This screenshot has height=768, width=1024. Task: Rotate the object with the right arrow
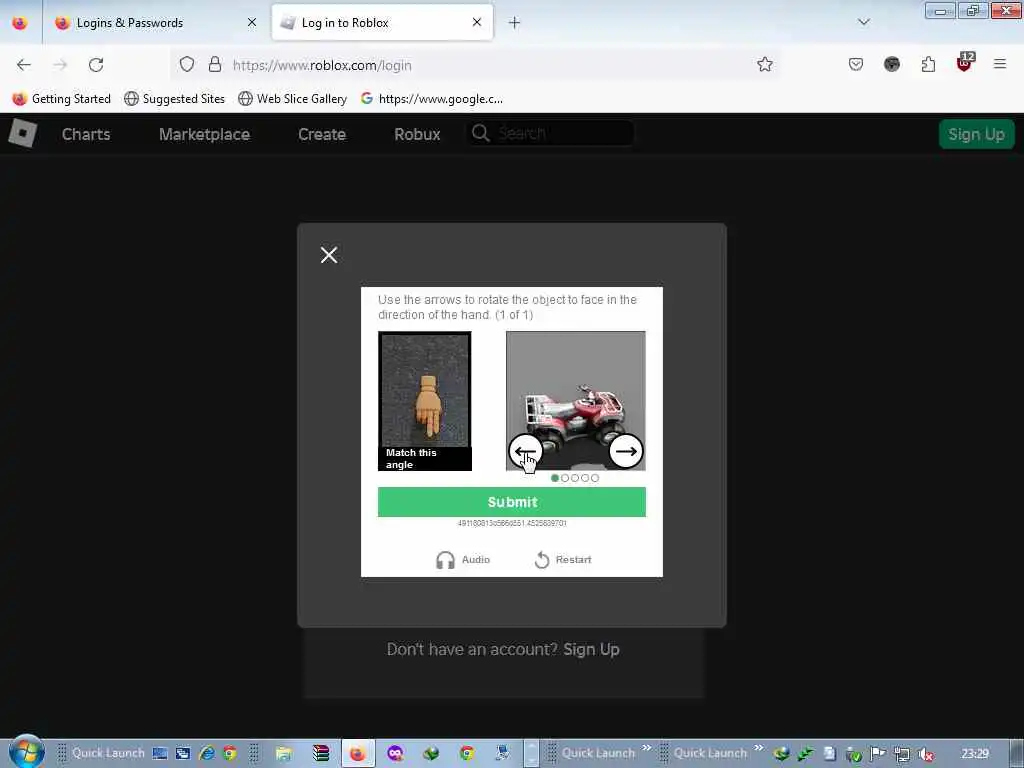pyautogui.click(x=626, y=451)
